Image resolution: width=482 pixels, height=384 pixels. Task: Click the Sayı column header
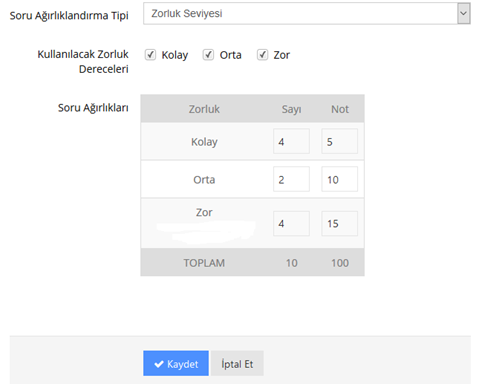click(291, 109)
